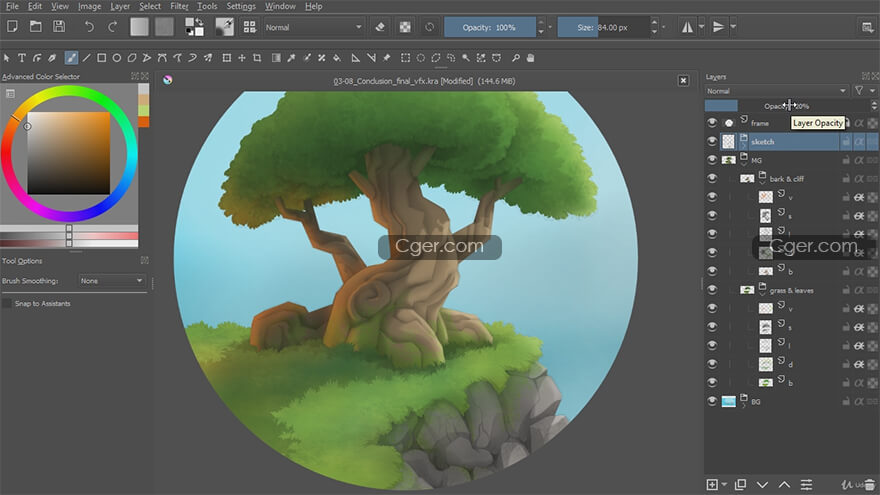
Task: Click the Open document icon
Action: point(35,26)
